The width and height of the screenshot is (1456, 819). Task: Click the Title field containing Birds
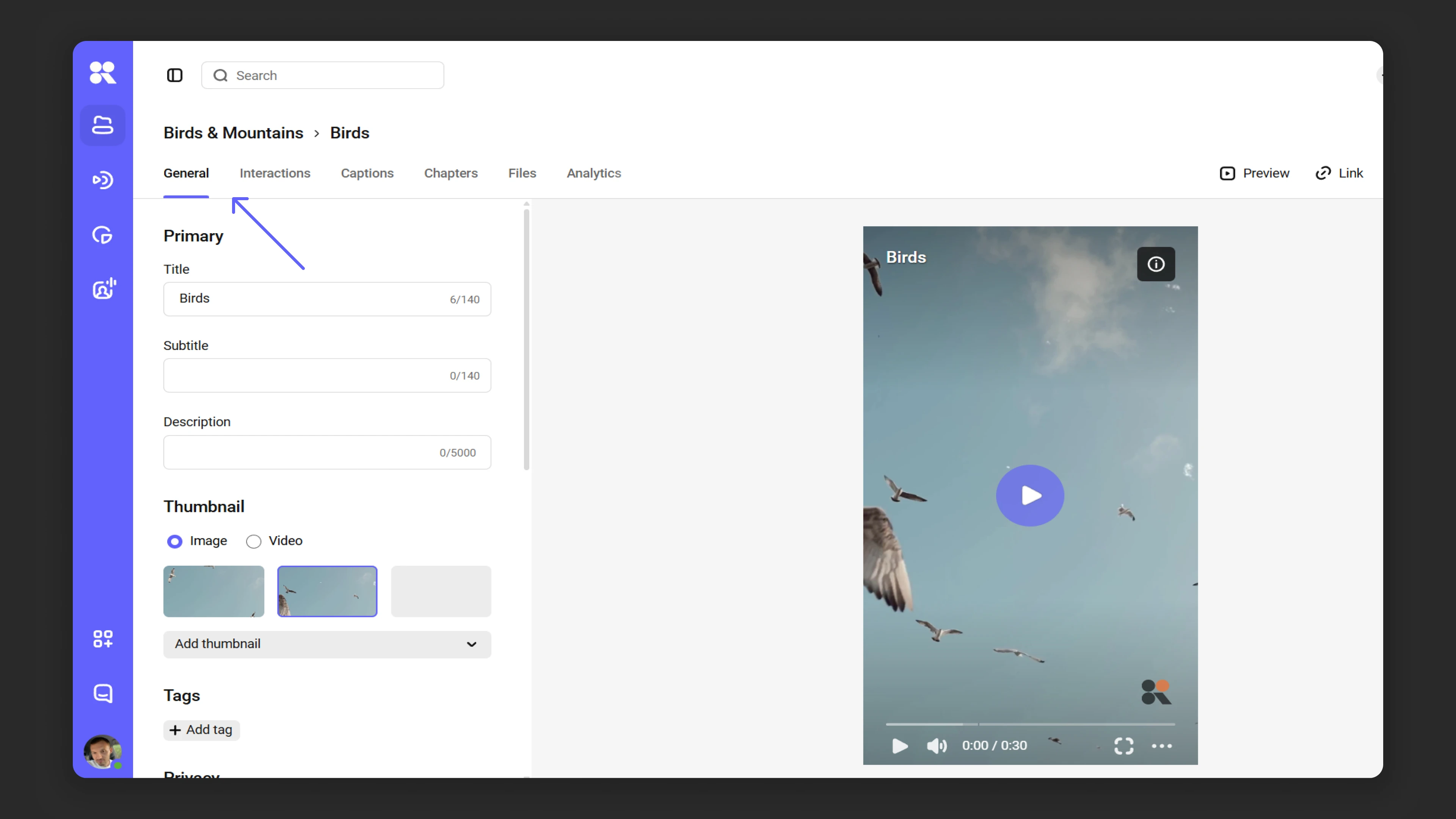click(327, 299)
